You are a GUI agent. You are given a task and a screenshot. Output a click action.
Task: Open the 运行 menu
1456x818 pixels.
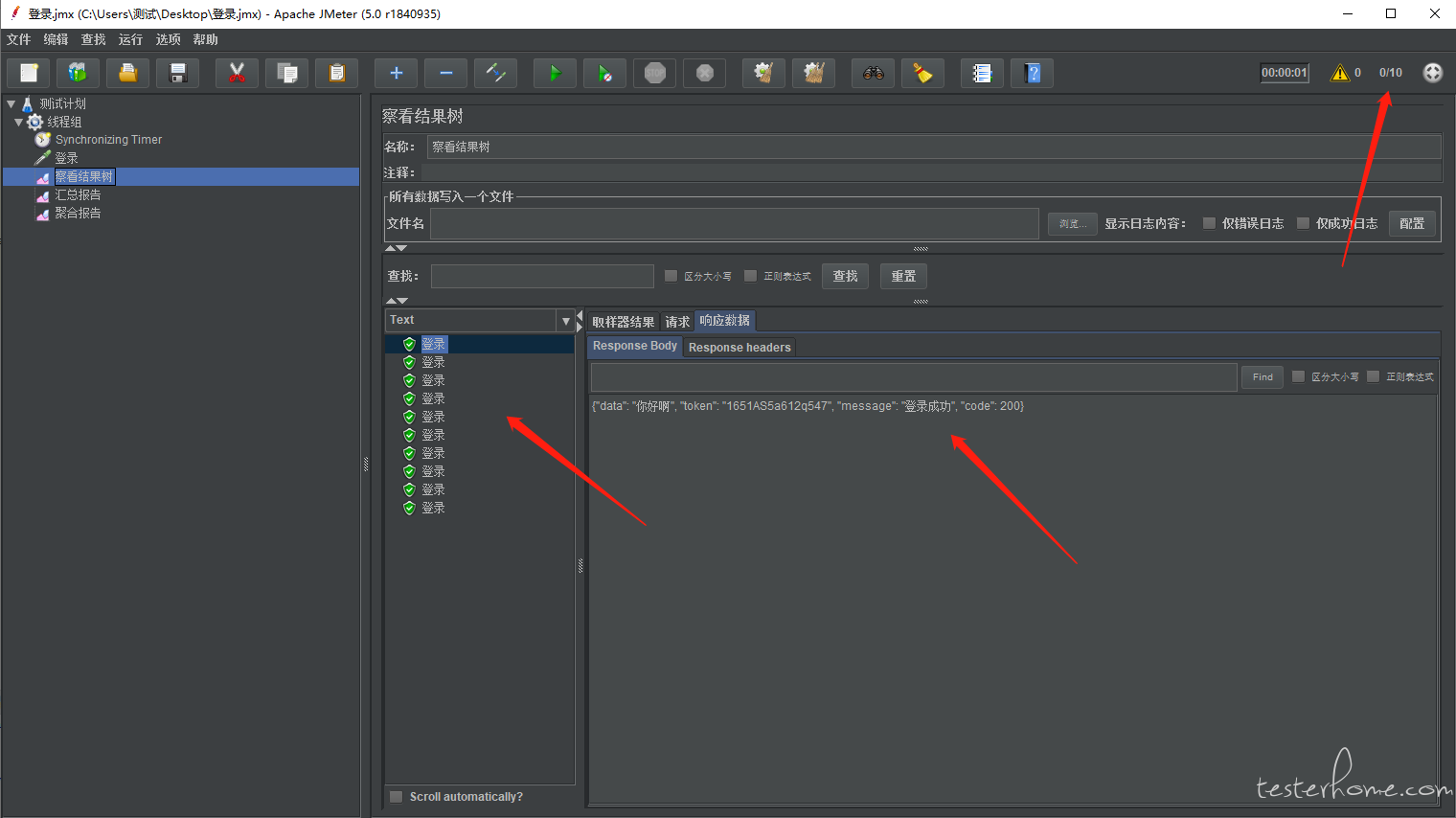(x=131, y=39)
